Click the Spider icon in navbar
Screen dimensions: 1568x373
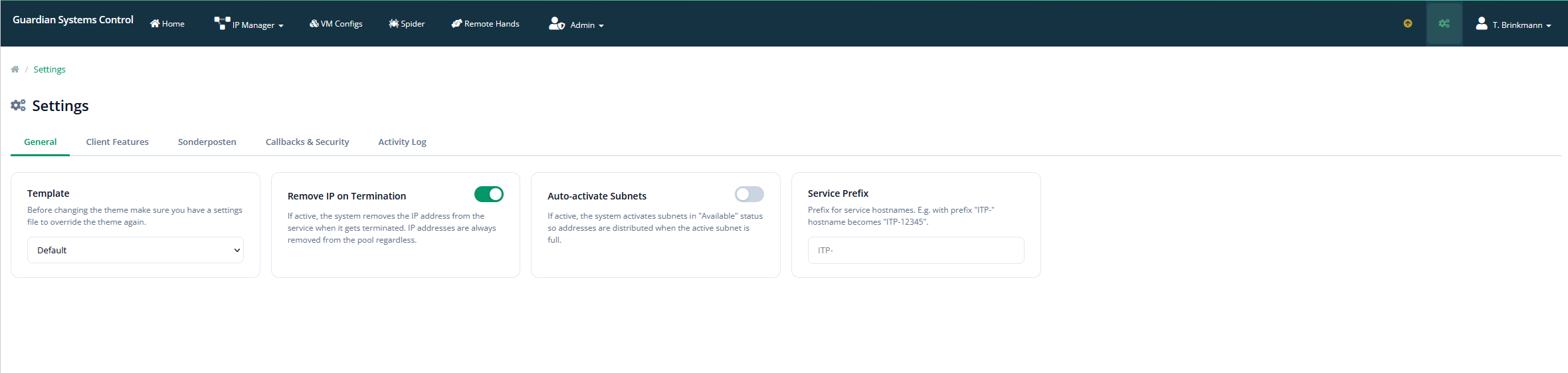point(393,23)
